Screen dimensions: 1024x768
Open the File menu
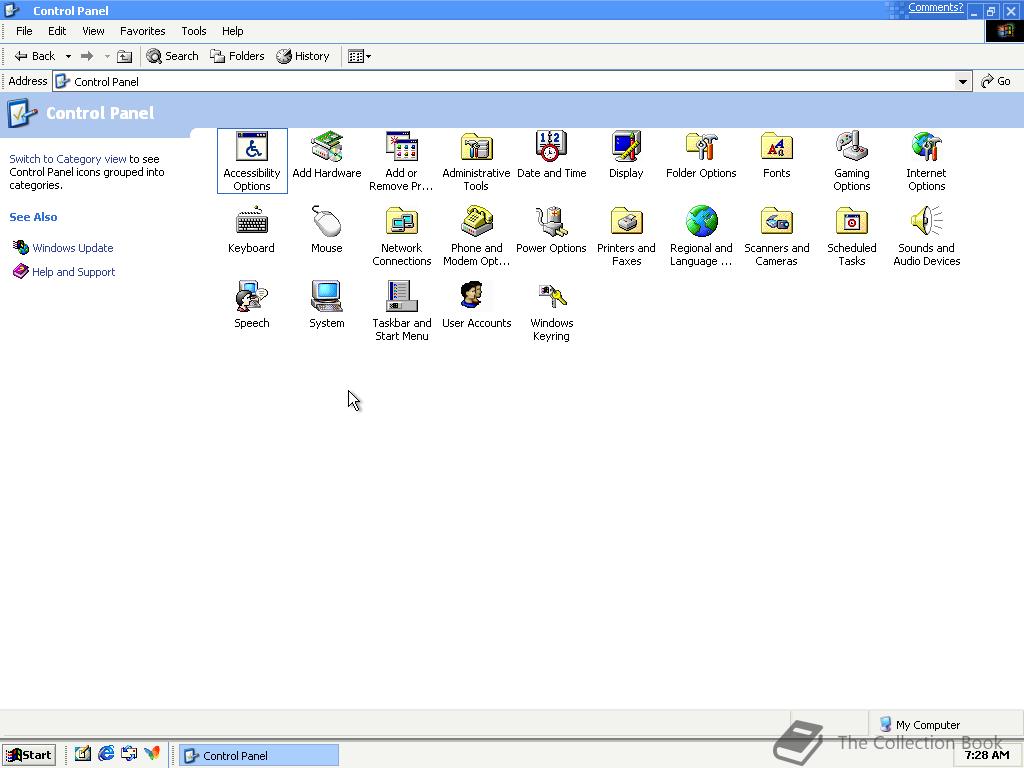pyautogui.click(x=24, y=31)
